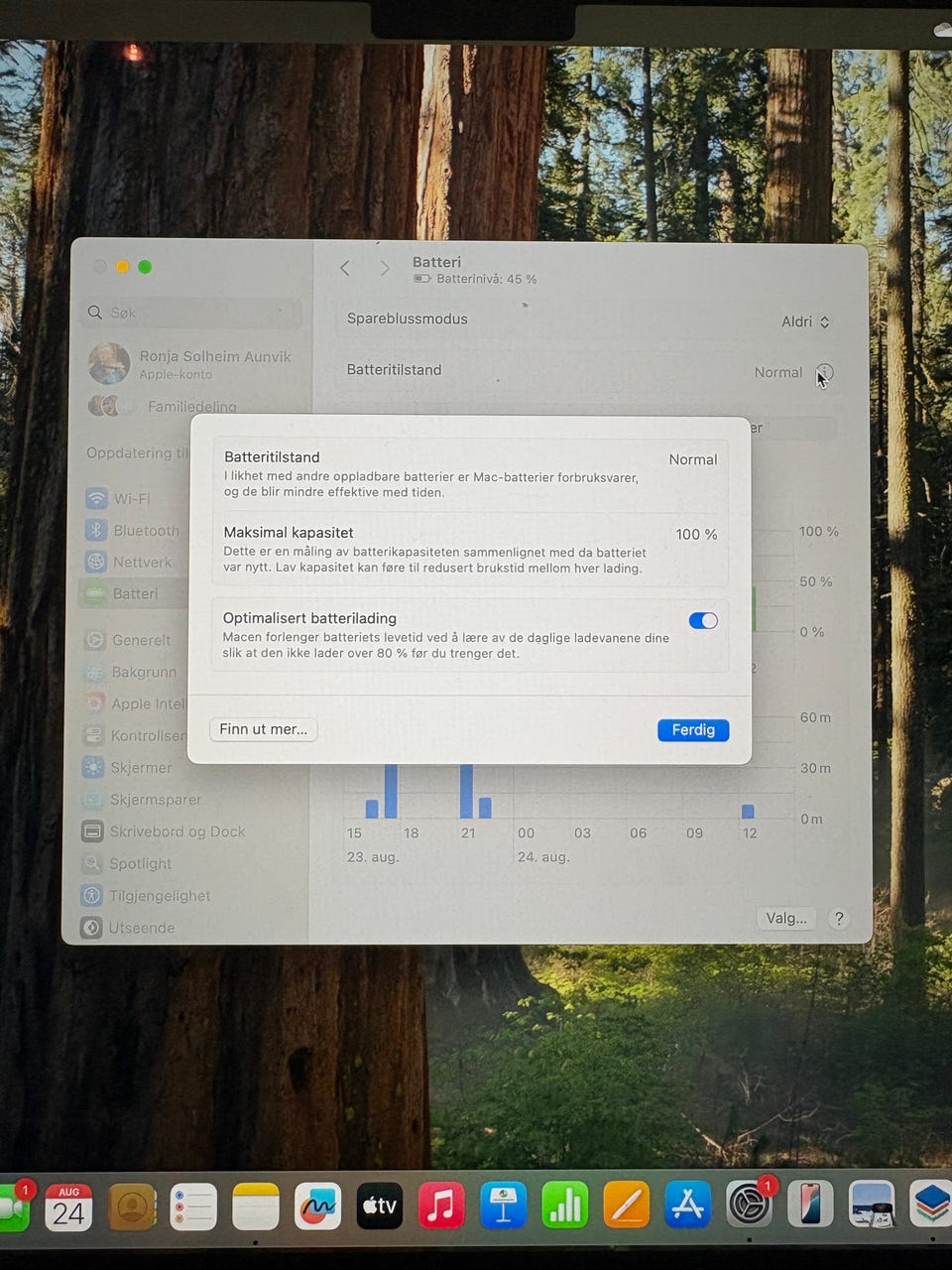
Task: Open the Bakgrunn sidebar icon
Action: pos(94,672)
